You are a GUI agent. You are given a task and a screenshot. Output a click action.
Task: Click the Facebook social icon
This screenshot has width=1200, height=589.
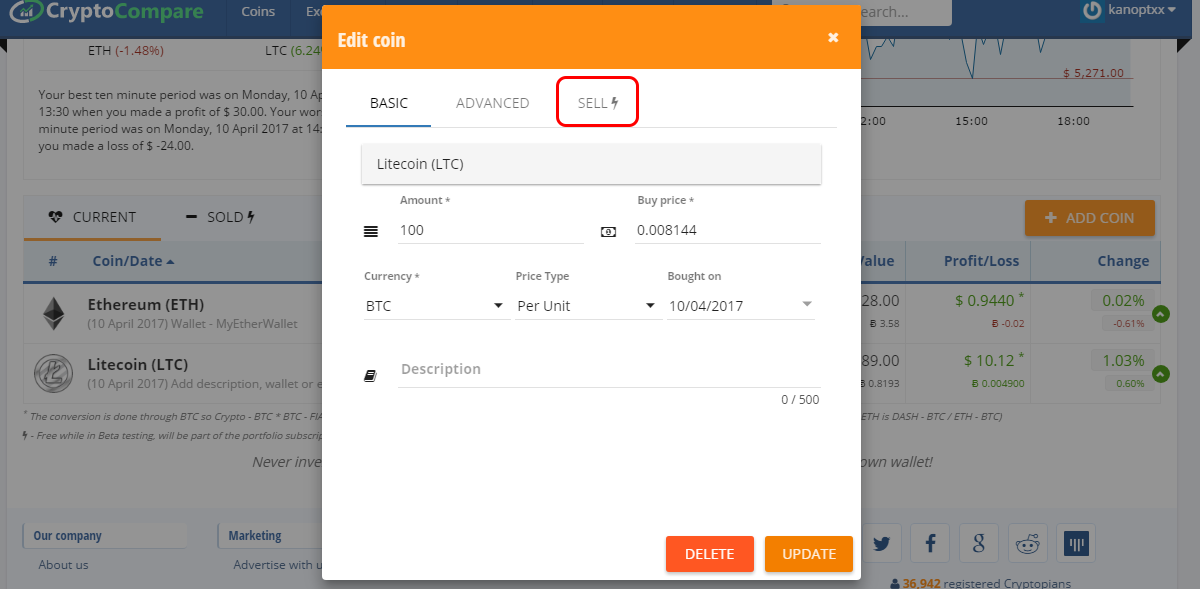tap(930, 544)
